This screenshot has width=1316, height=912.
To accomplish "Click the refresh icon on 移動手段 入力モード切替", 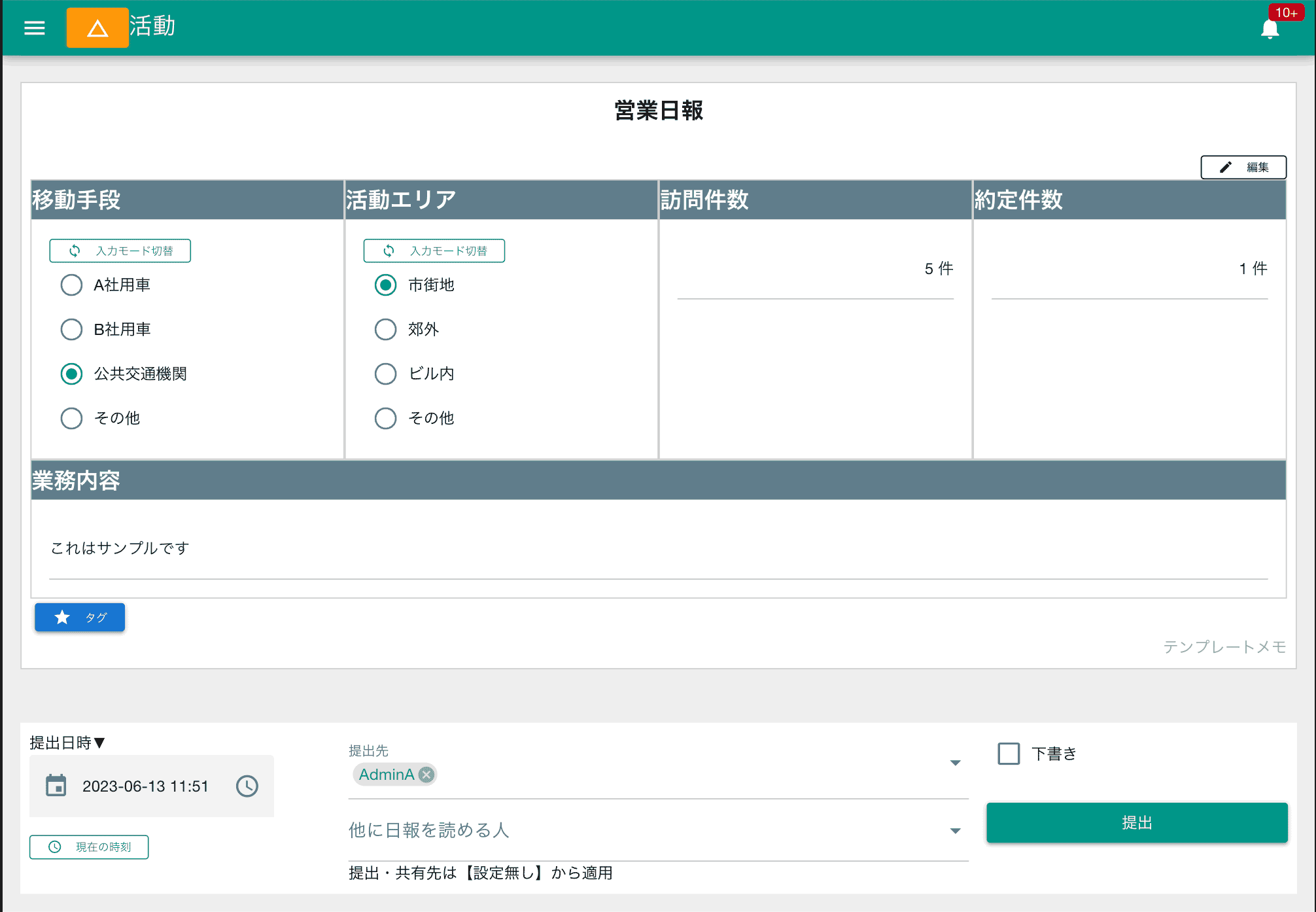I will pyautogui.click(x=74, y=250).
